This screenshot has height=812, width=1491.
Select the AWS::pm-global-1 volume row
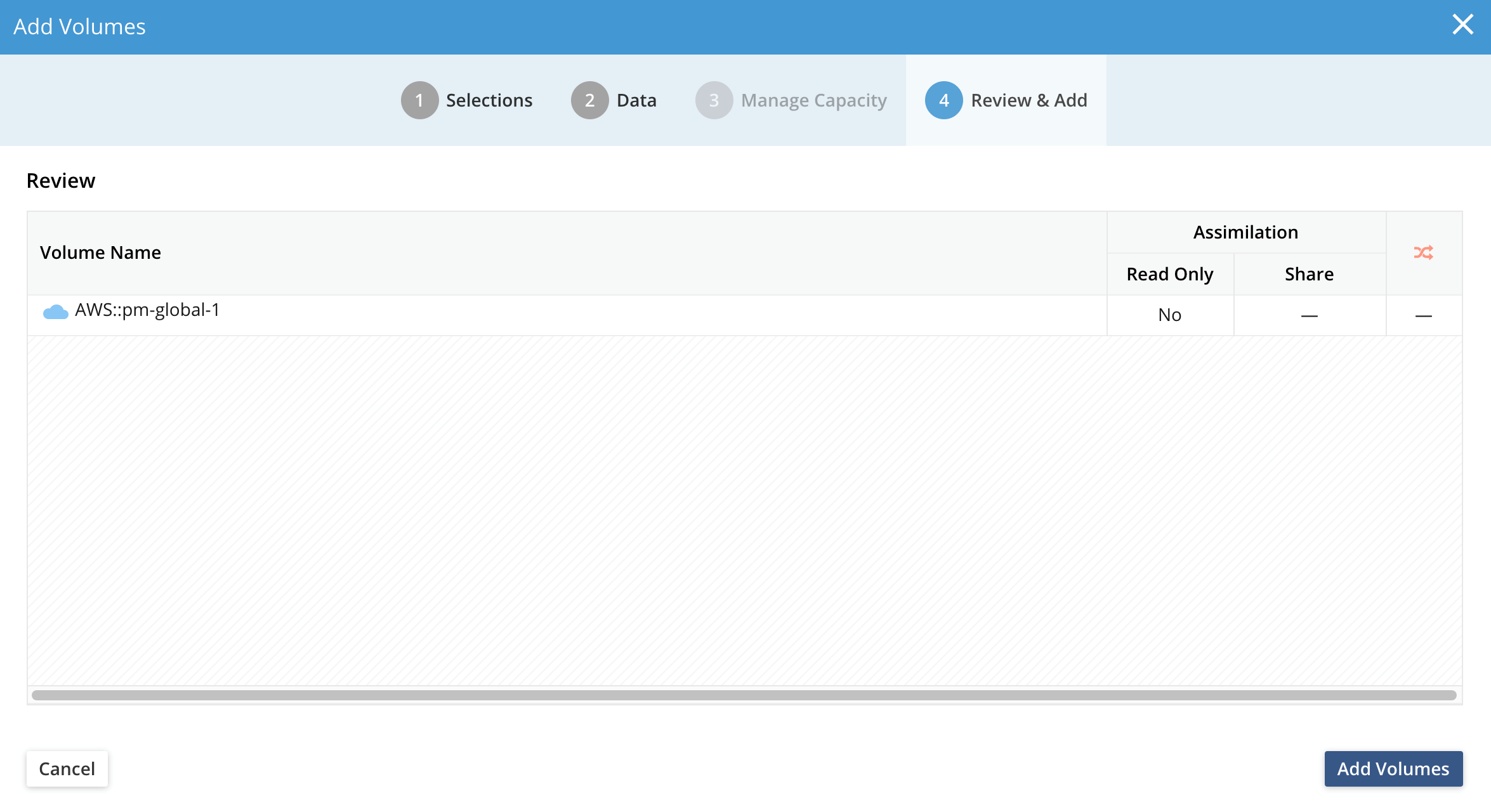[745, 315]
